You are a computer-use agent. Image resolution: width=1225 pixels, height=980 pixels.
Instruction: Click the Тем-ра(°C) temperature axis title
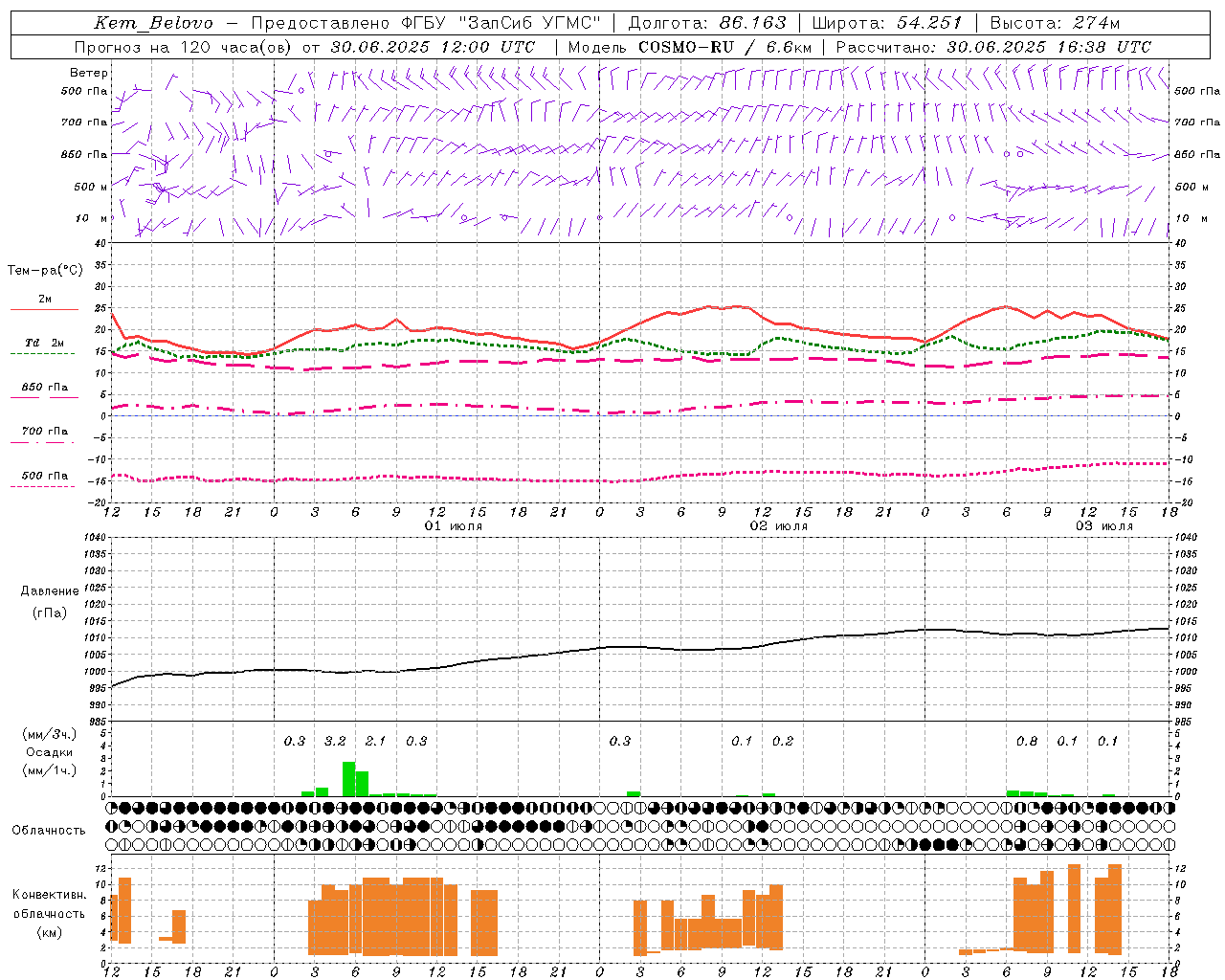pos(45,271)
